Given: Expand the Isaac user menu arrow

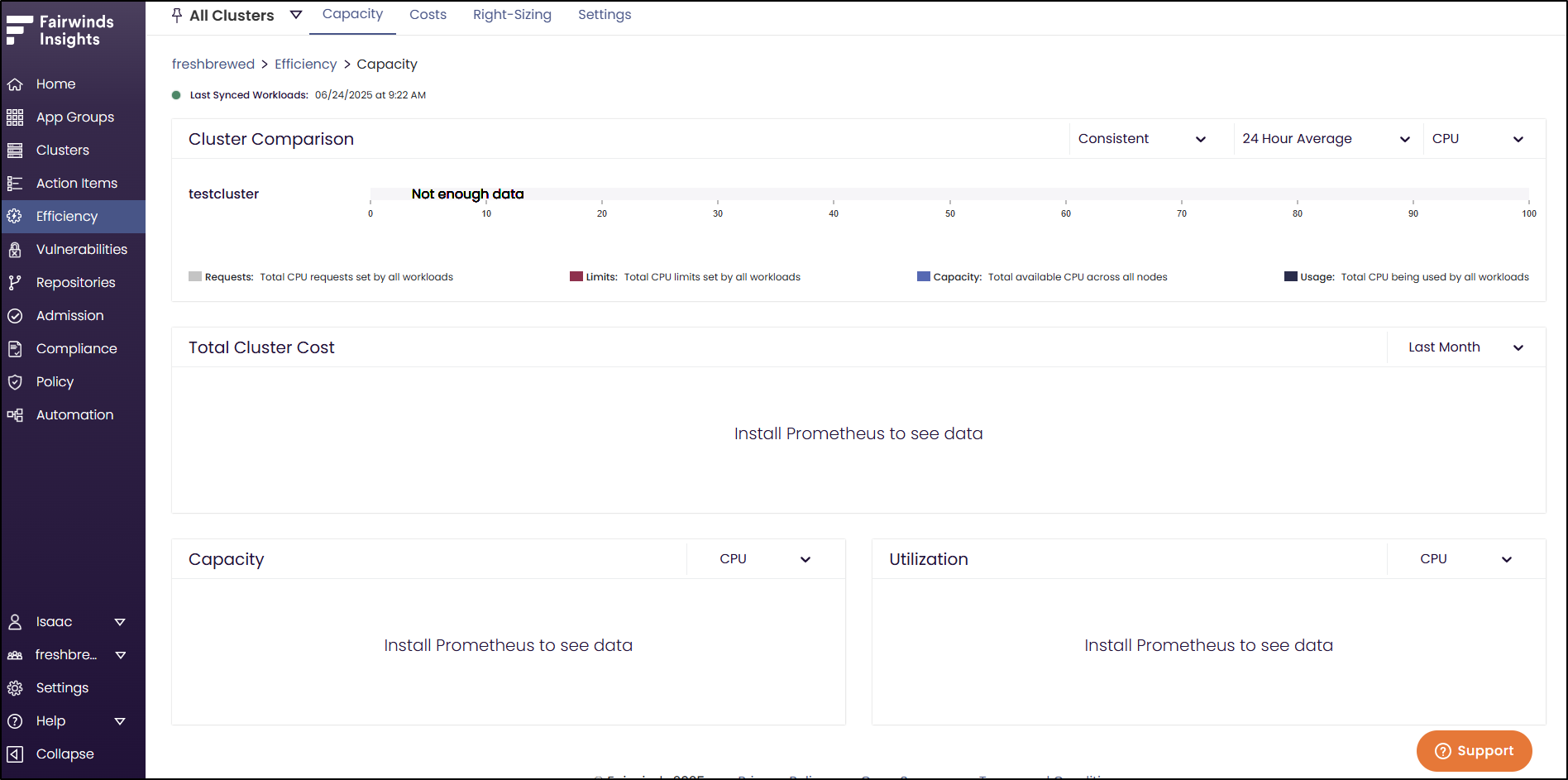Looking at the screenshot, I should pos(120,622).
